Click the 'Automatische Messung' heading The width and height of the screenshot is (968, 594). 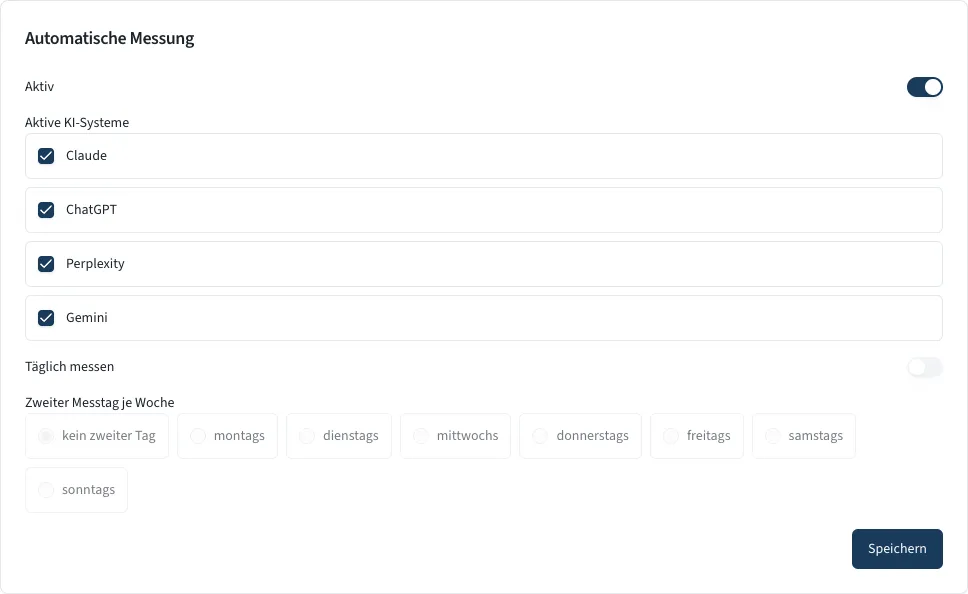click(x=109, y=38)
